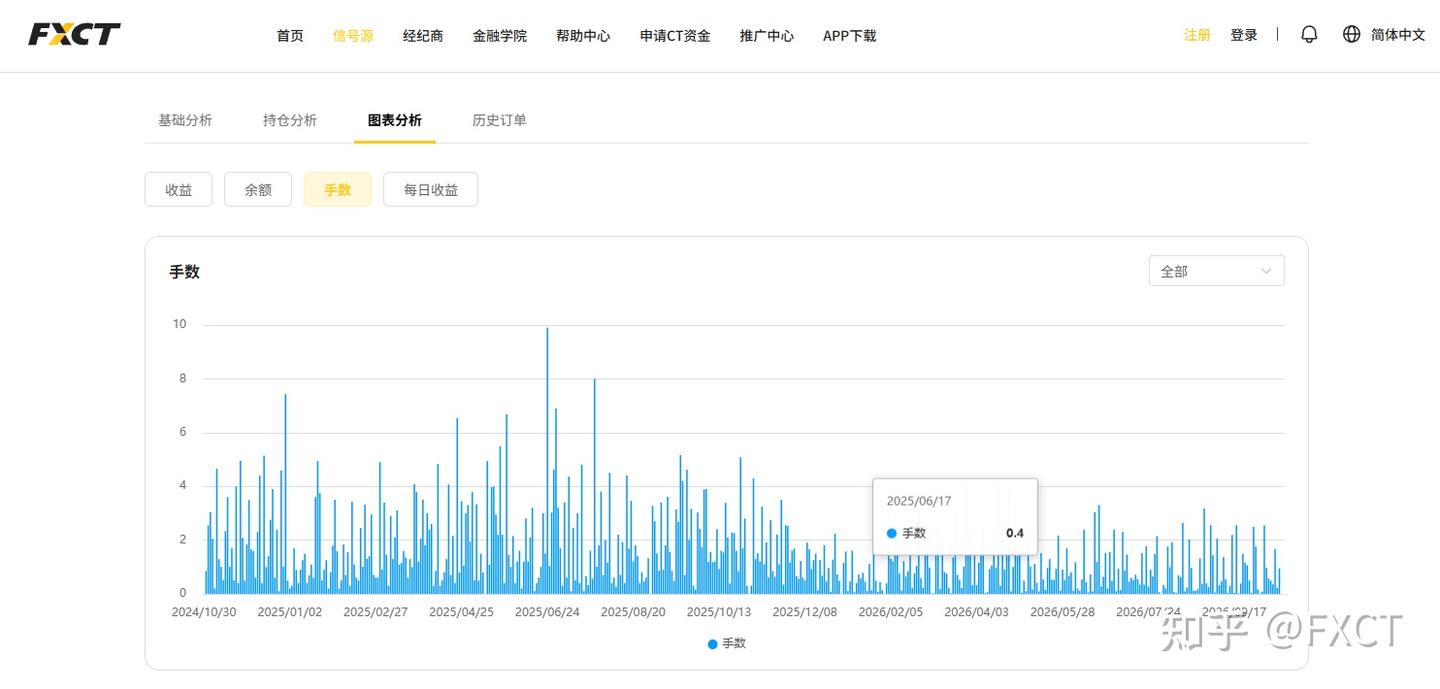
Task: Open 申请CT资金 navigation item
Action: (x=675, y=36)
